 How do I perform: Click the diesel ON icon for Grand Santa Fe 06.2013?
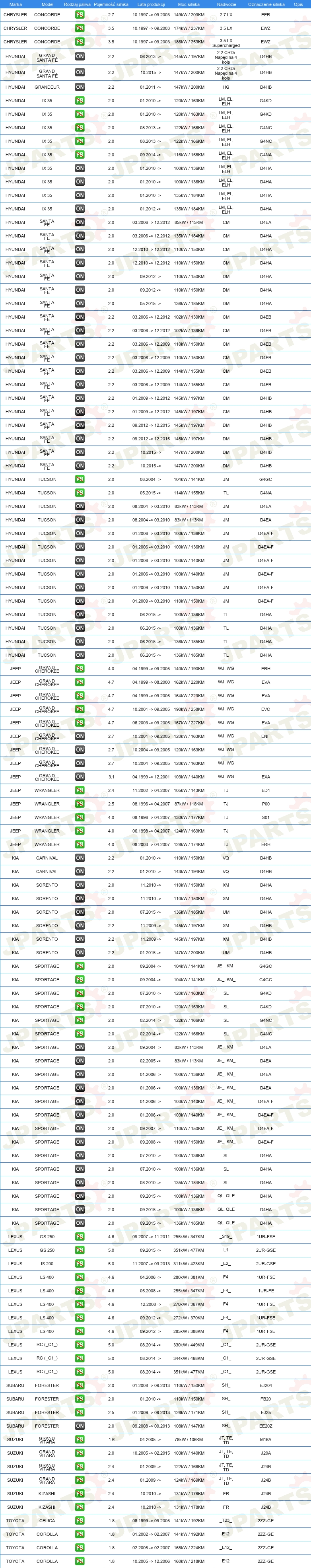[x=80, y=56]
